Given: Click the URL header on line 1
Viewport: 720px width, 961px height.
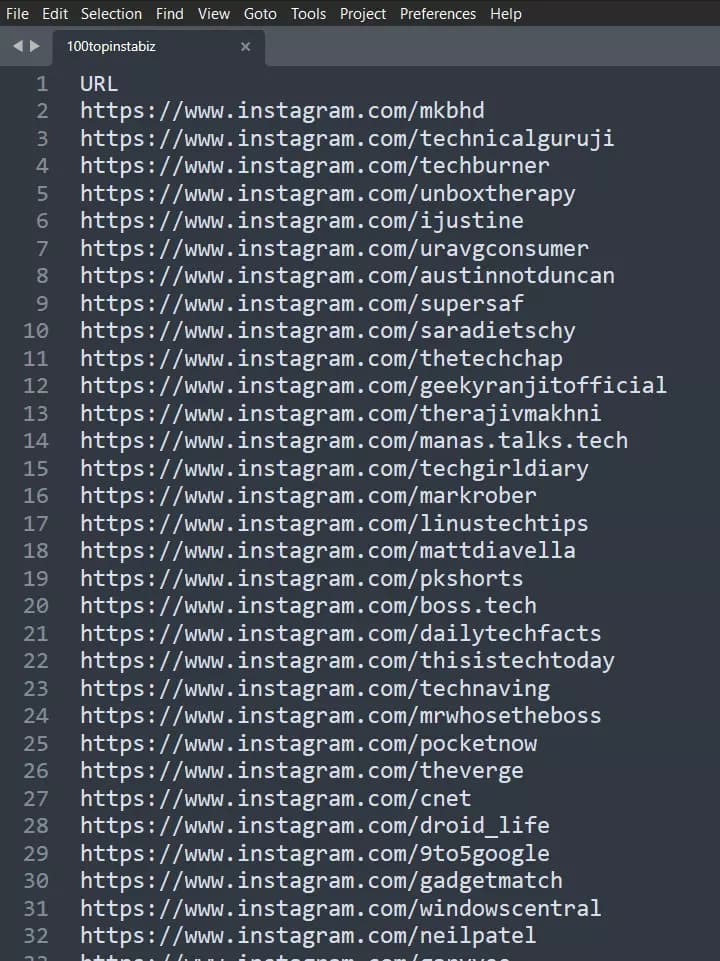Looking at the screenshot, I should 97,83.
